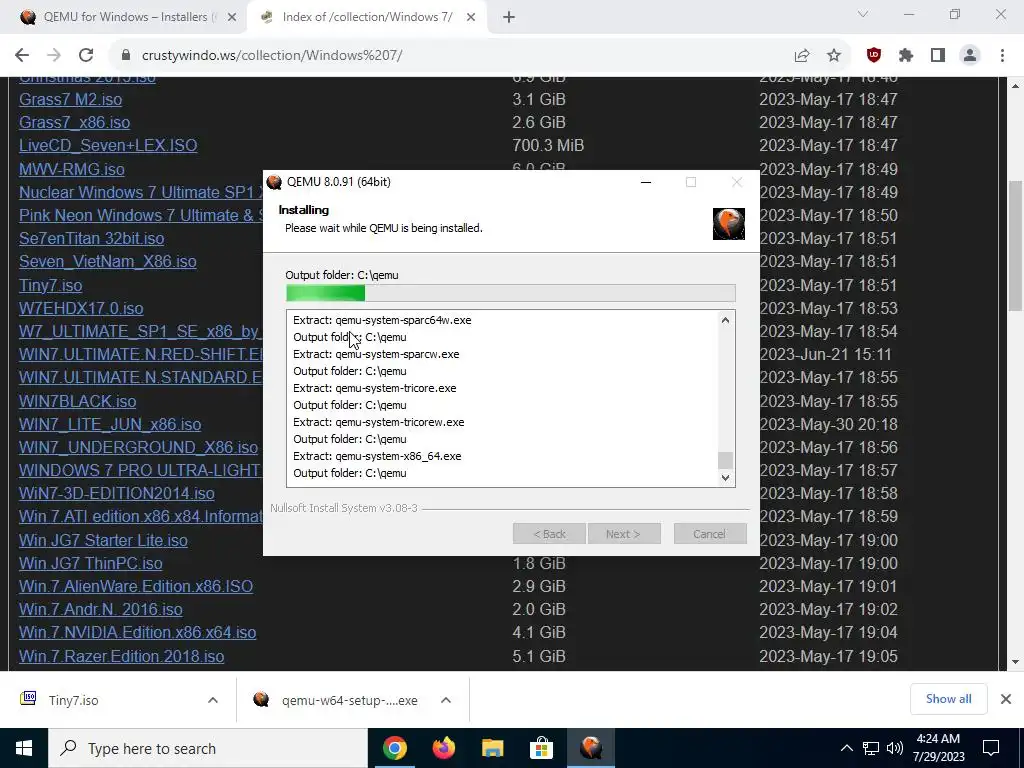
Task: Open downloaded Tiny7.iso from download bar
Action: (73, 700)
